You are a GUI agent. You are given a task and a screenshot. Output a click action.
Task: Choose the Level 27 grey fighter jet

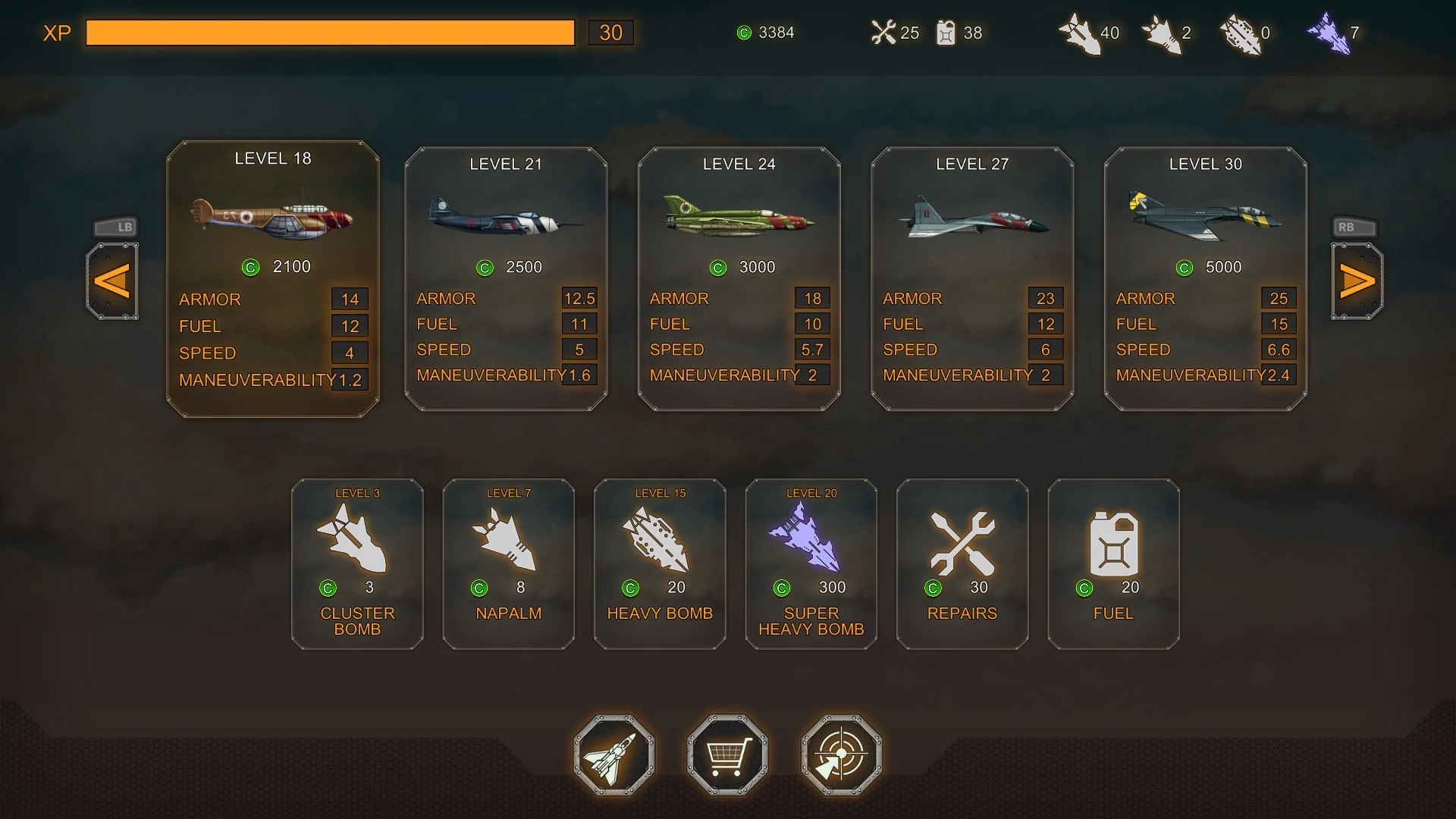(972, 279)
